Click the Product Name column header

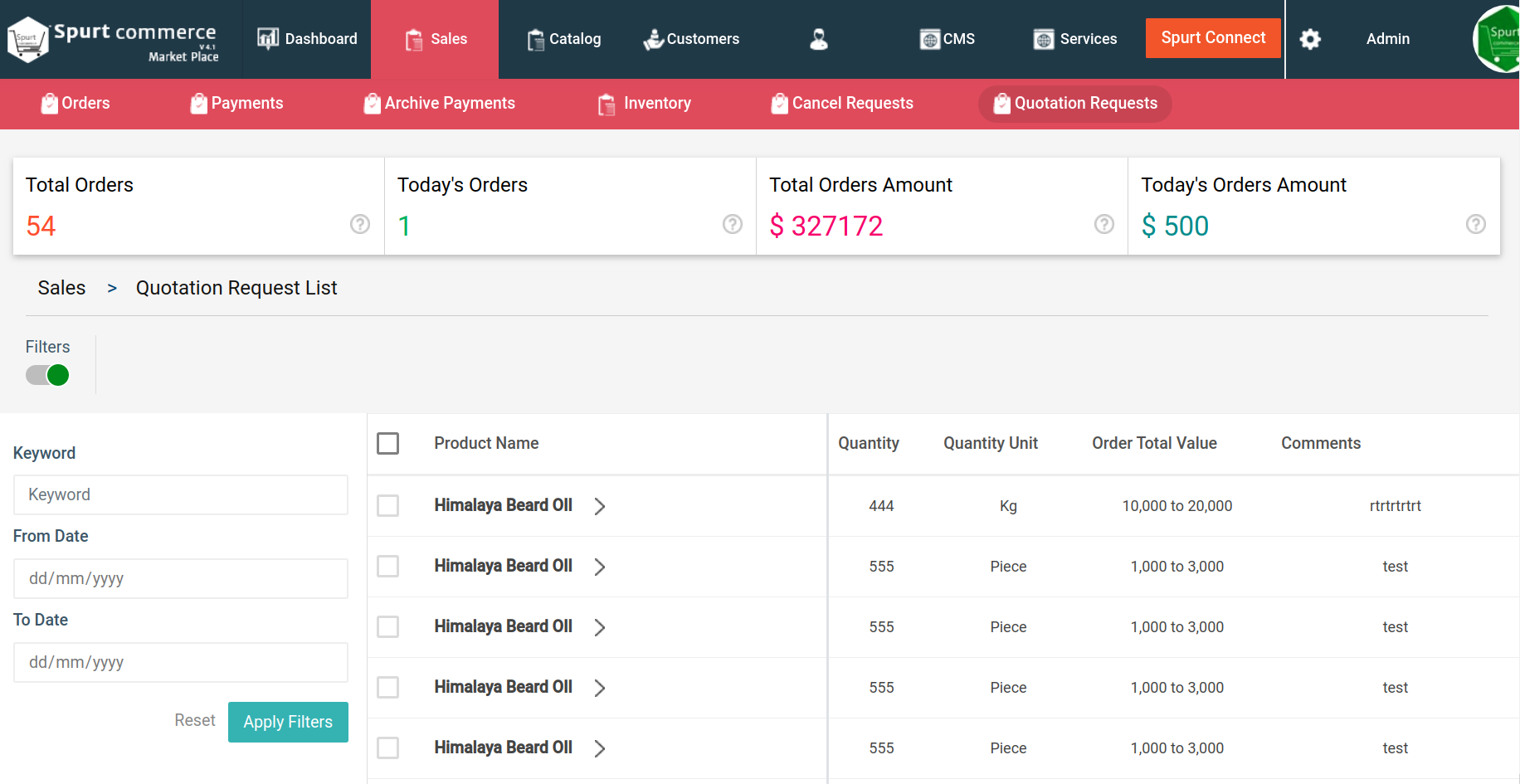(486, 443)
